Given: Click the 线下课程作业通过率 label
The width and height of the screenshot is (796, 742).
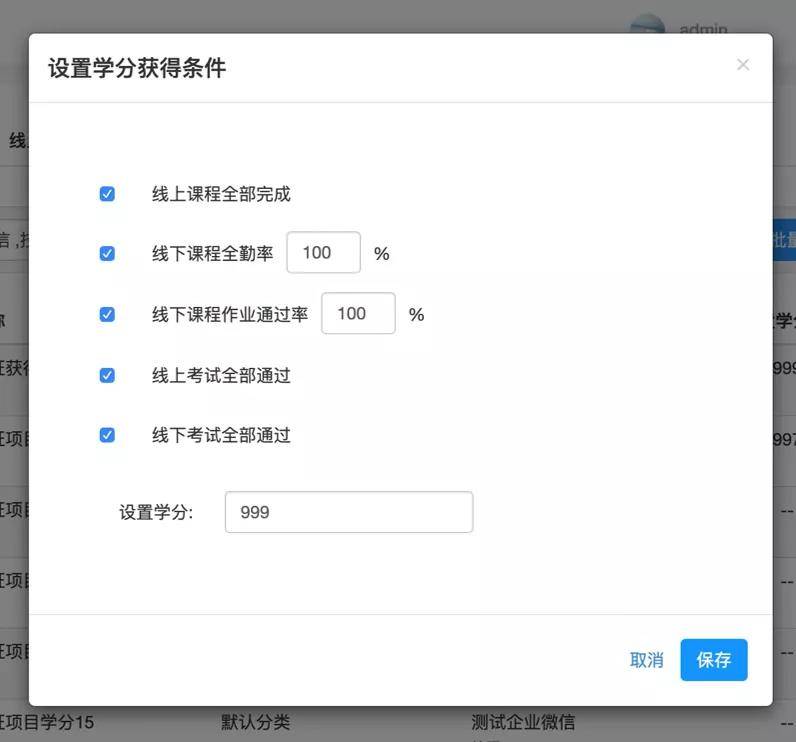Looking at the screenshot, I should [x=230, y=314].
